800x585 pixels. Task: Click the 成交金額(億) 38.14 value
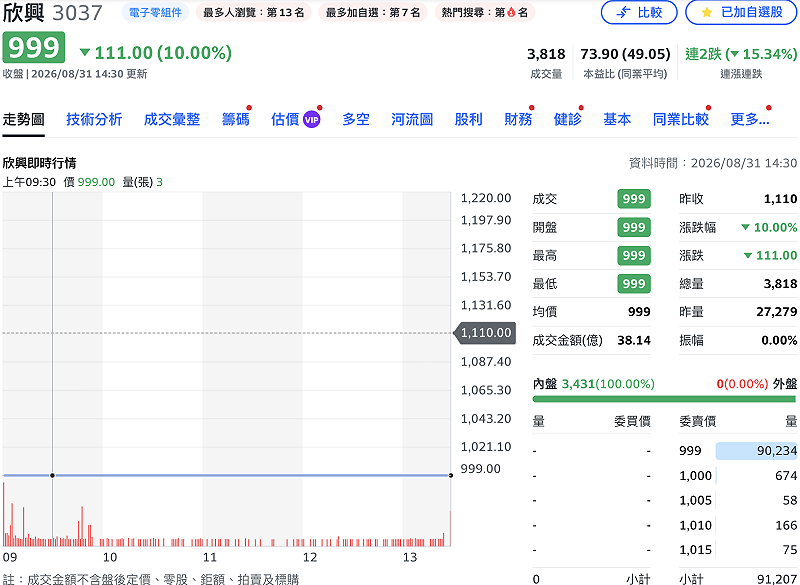coord(634,340)
